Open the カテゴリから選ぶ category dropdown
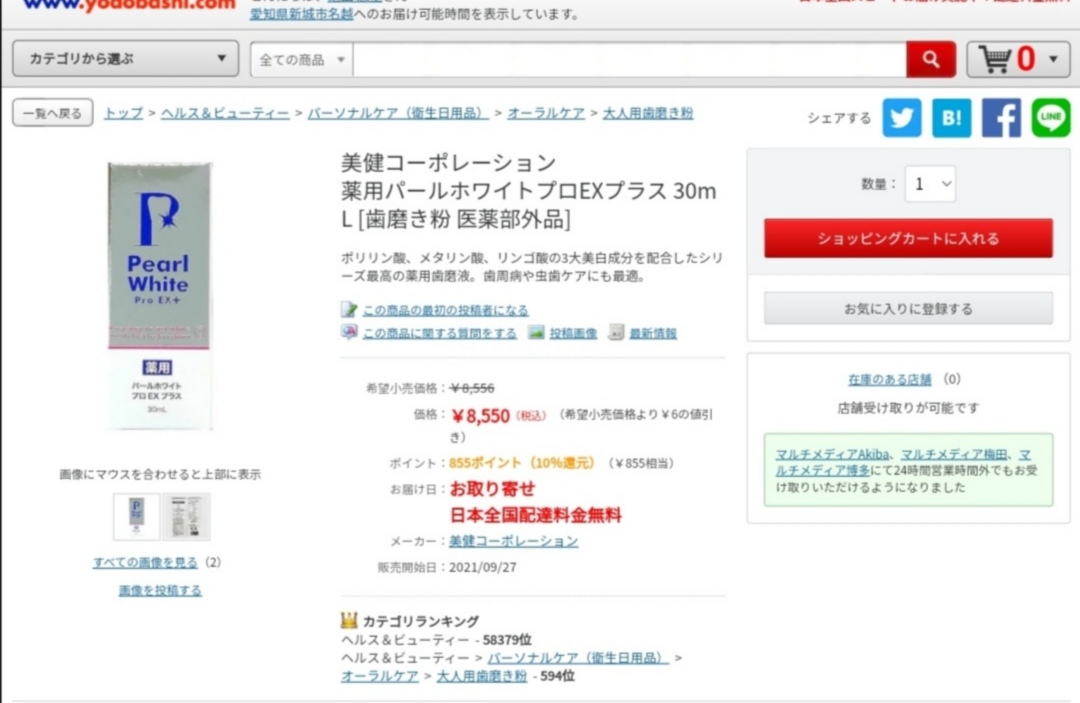The width and height of the screenshot is (1080, 703). point(126,59)
